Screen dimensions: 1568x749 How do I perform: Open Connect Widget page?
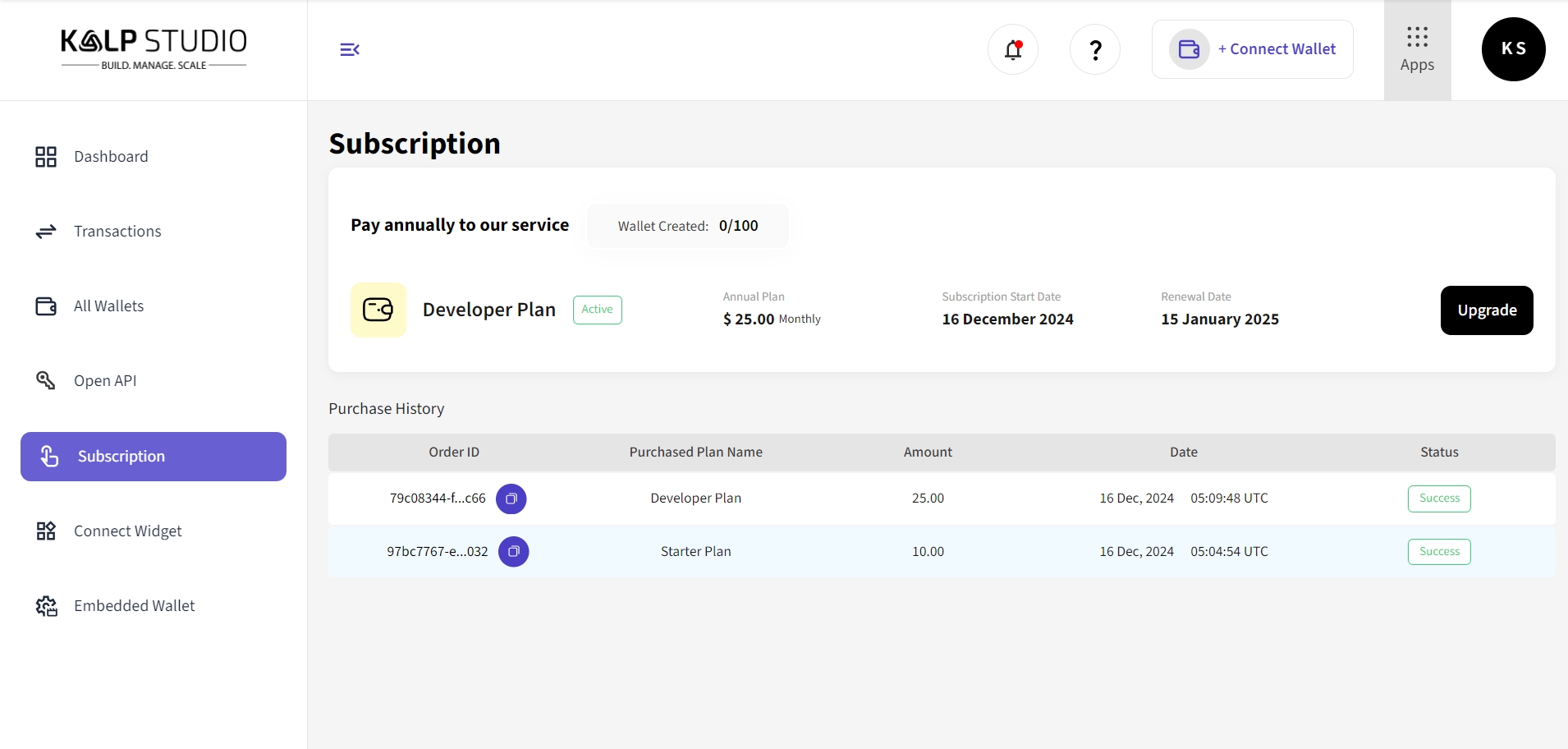(127, 531)
